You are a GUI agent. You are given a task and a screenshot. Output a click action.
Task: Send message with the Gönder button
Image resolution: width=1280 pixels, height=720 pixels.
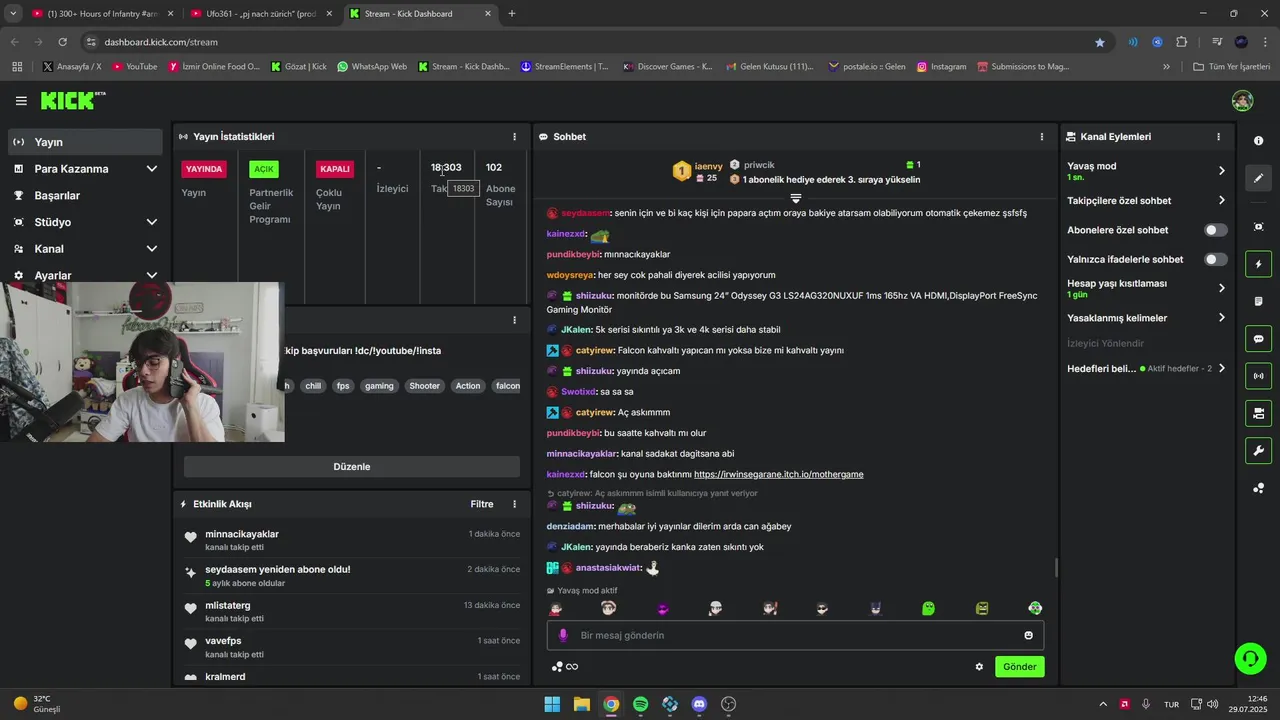[x=1019, y=667]
